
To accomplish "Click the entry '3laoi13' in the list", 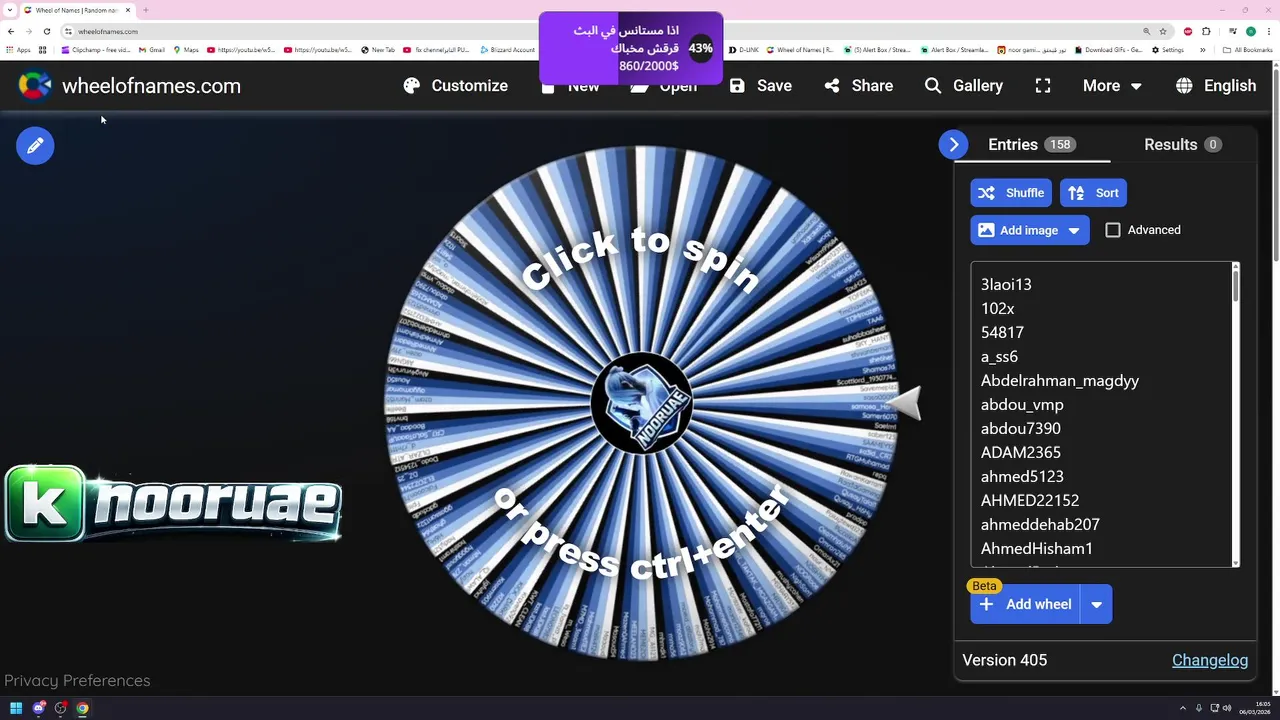I will click(x=1006, y=285).
